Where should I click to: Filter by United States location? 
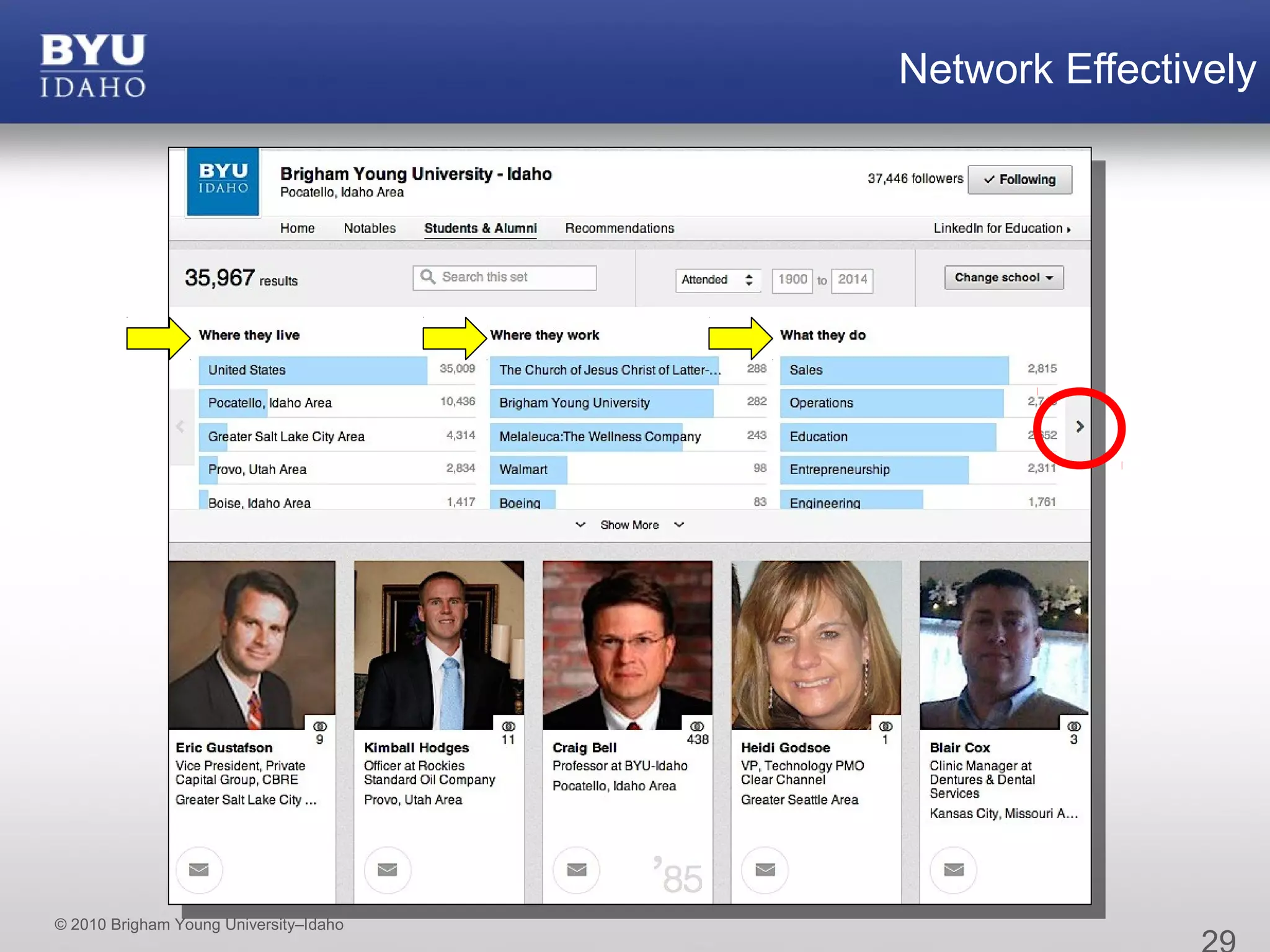pyautogui.click(x=337, y=370)
